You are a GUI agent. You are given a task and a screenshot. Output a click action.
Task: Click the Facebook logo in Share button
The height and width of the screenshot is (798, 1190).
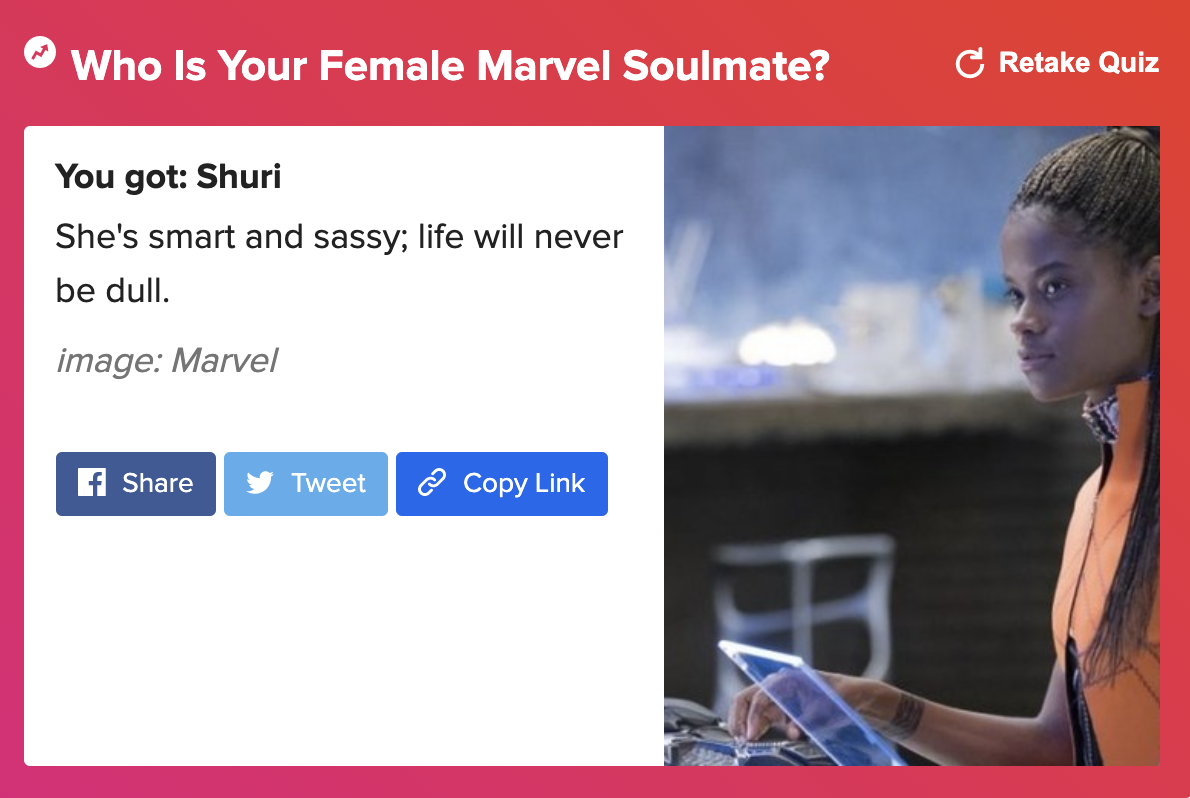(x=92, y=482)
